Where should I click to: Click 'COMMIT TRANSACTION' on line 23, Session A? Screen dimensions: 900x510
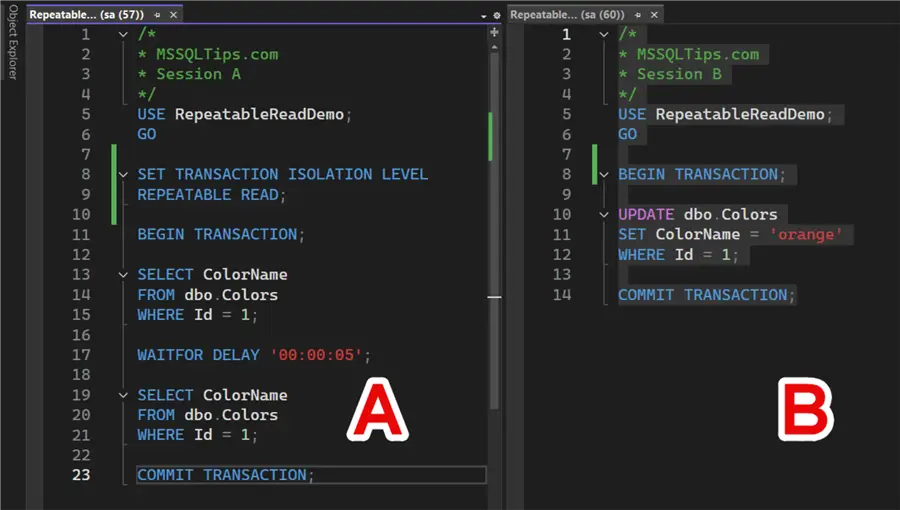click(222, 475)
